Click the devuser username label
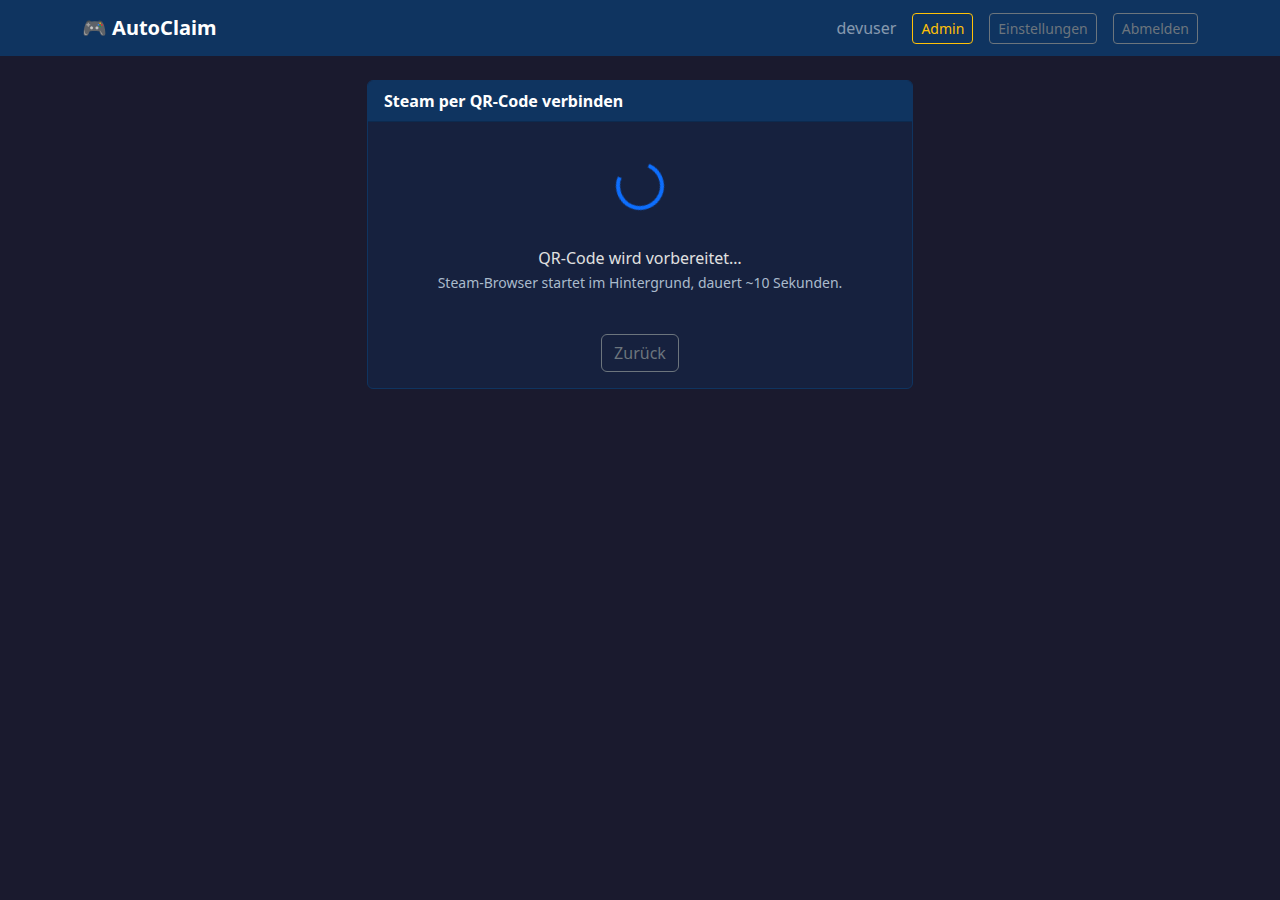 (866, 28)
